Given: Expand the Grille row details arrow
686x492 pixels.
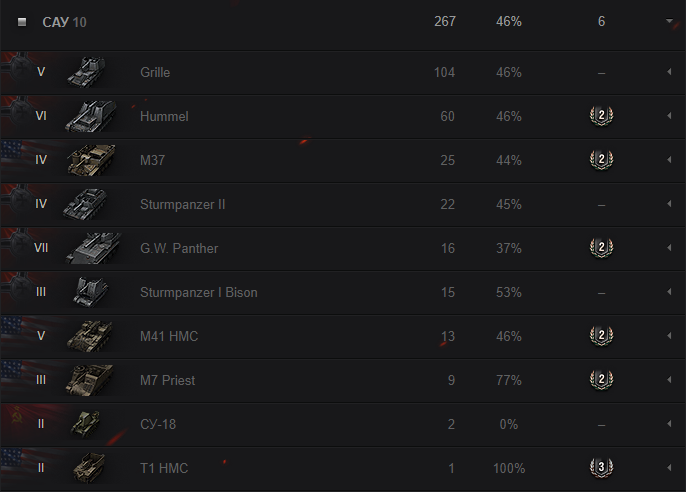Looking at the screenshot, I should 668,73.
